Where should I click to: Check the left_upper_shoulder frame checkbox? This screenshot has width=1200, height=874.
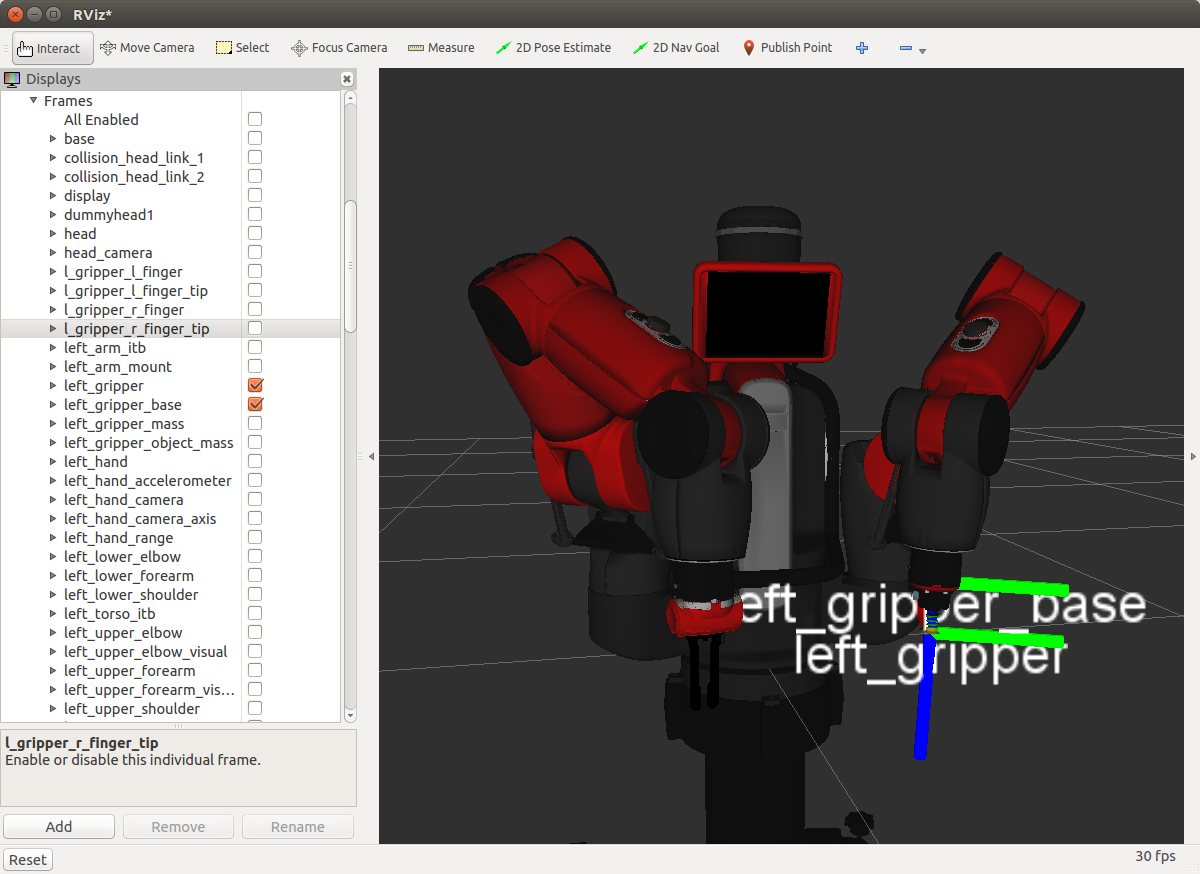255,708
